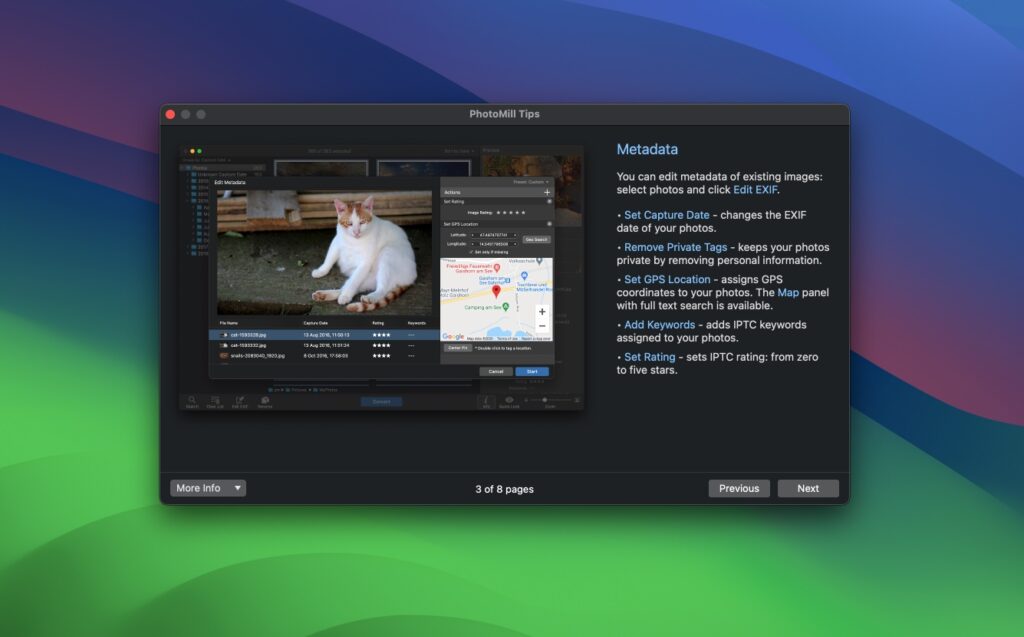Viewport: 1024px width, 637px height.
Task: Click the Info icon near Quick Look
Action: 485,399
